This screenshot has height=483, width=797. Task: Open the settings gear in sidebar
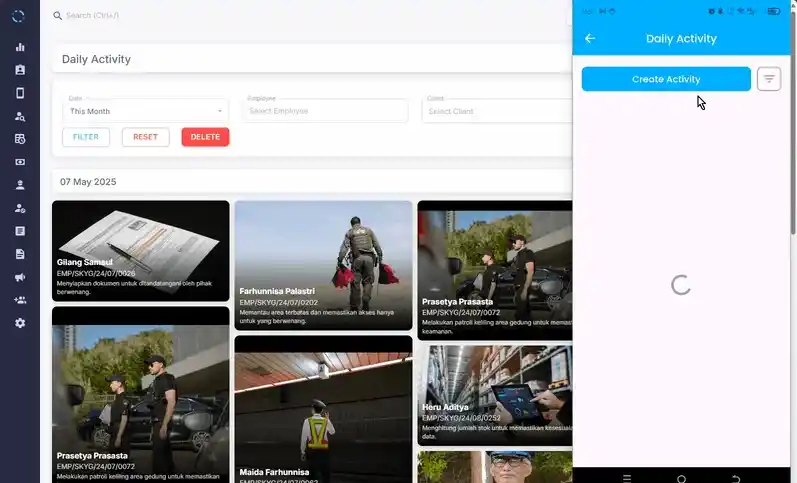point(20,323)
